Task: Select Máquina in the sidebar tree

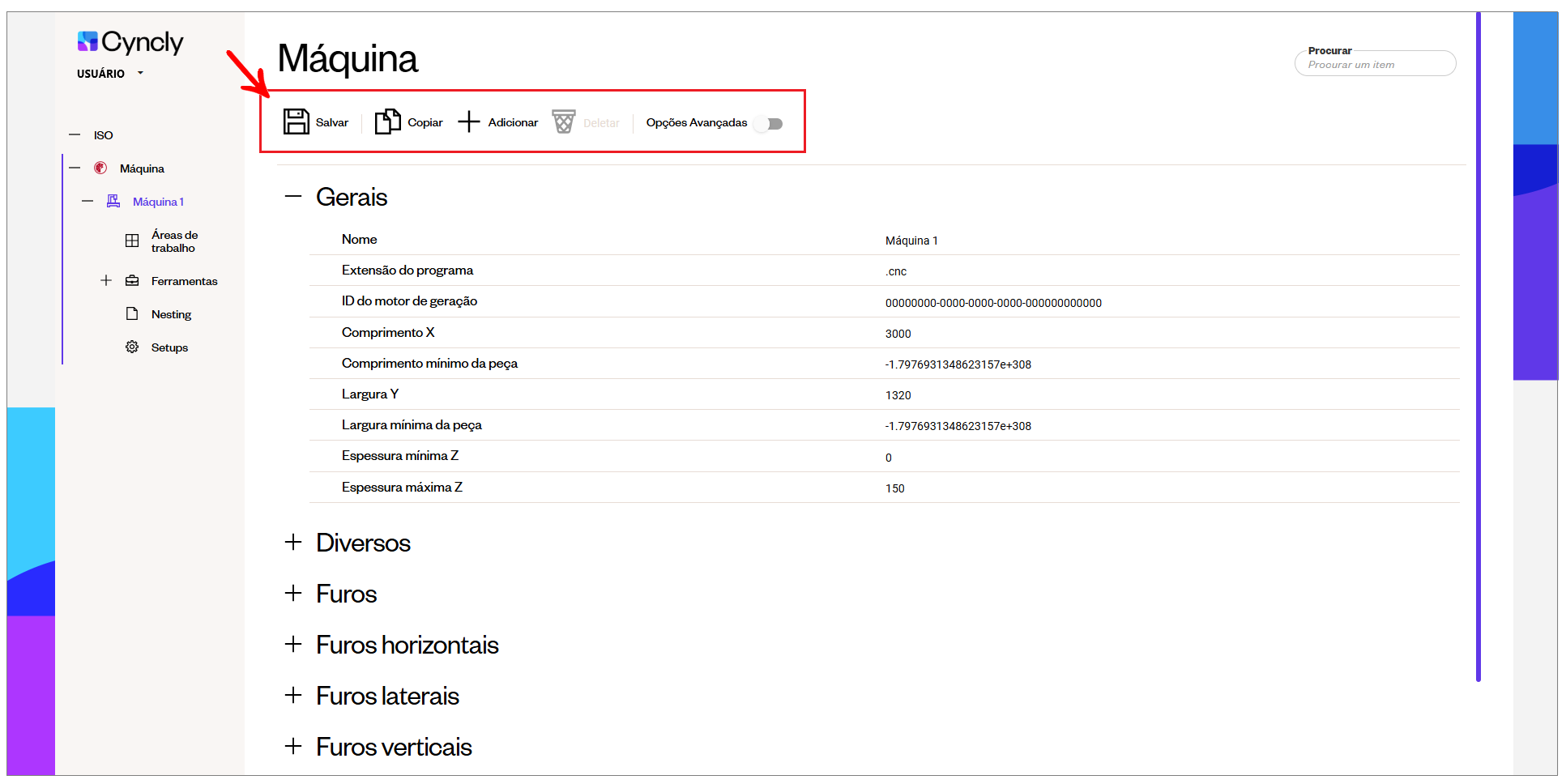Action: [142, 168]
